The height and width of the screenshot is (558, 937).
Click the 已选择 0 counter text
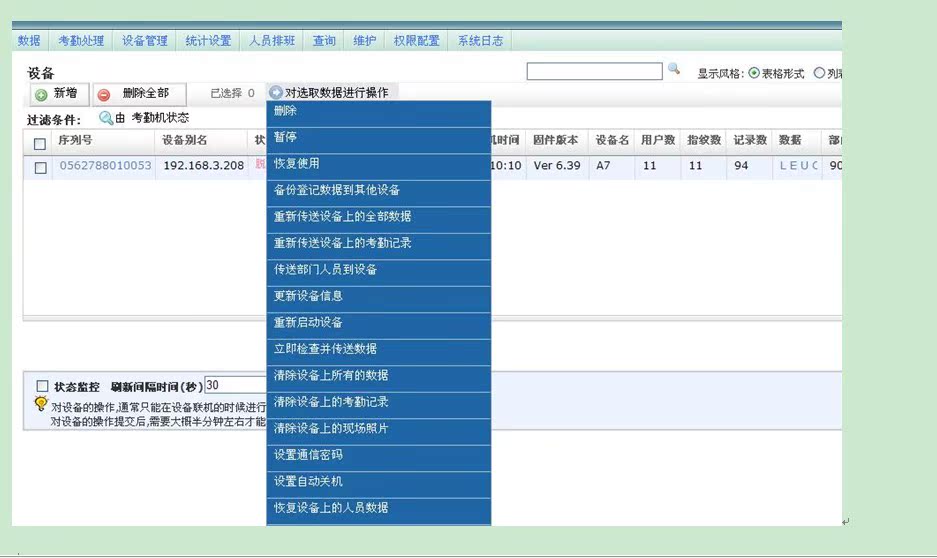232,93
